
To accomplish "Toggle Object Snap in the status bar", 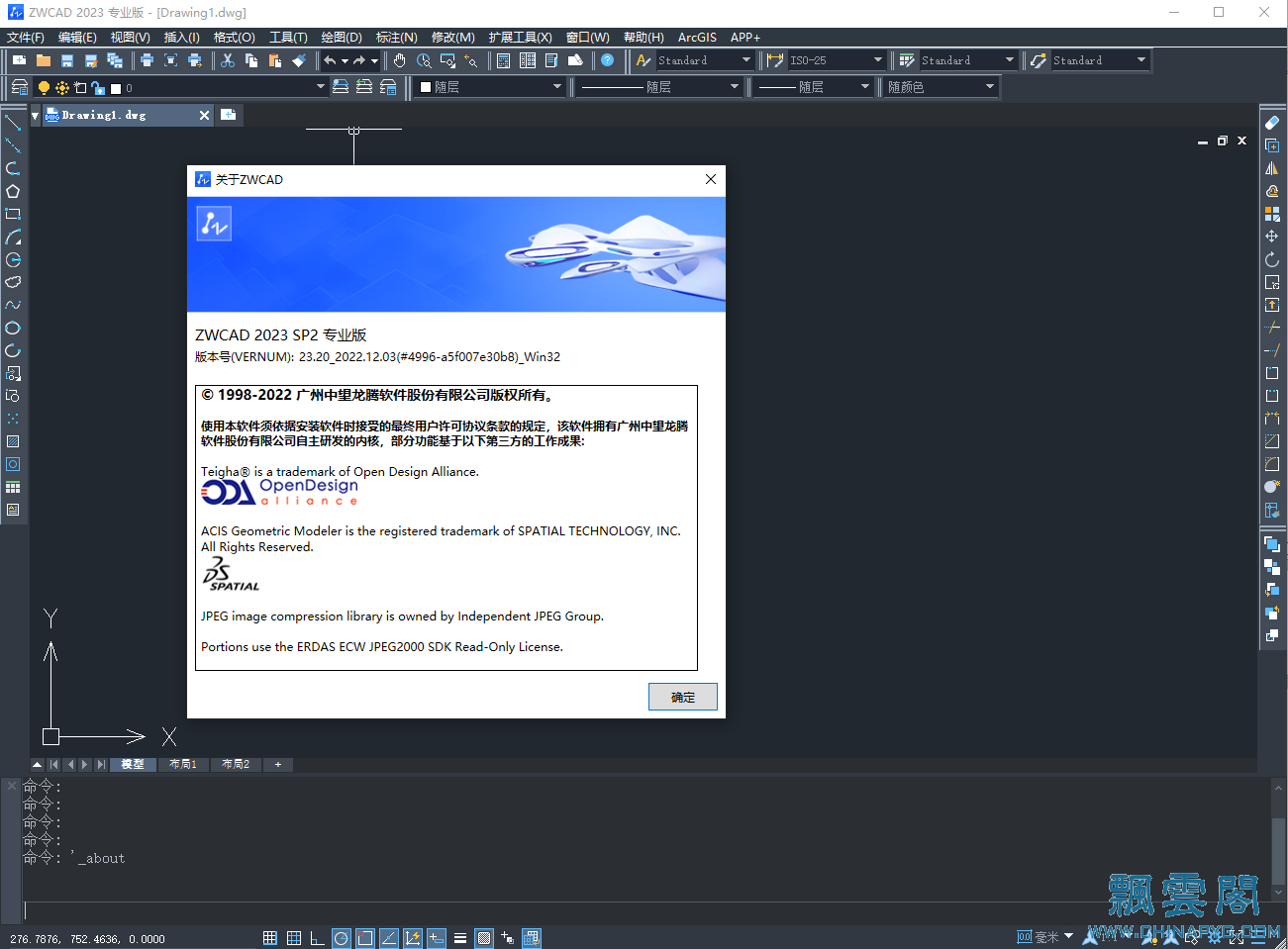I will 365,938.
